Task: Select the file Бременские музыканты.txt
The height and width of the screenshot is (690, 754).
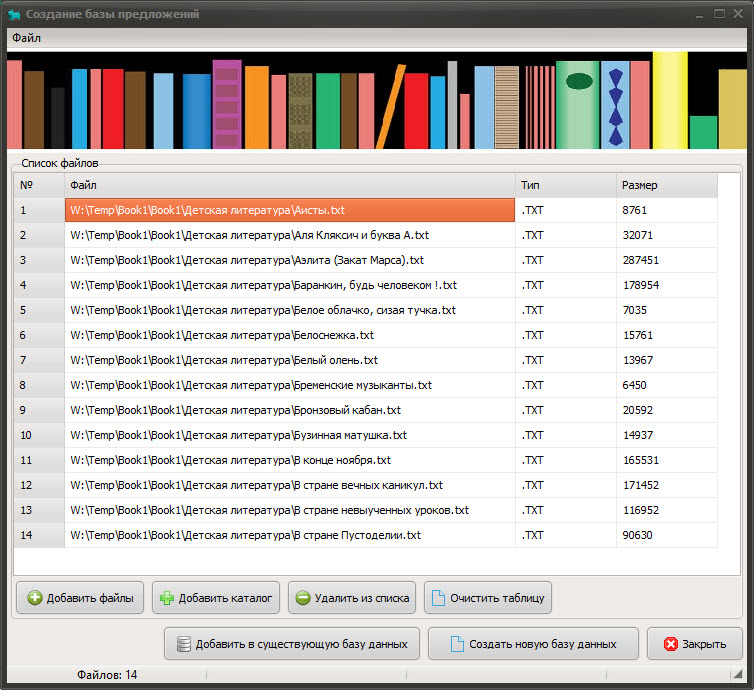Action: point(290,385)
